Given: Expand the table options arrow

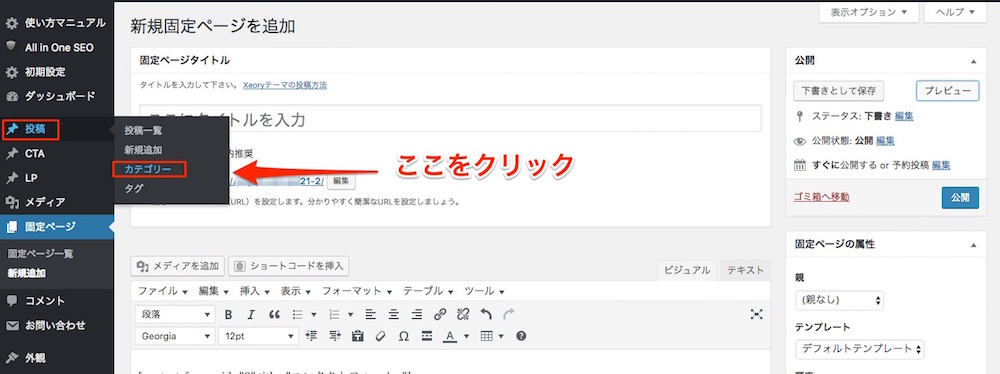Looking at the screenshot, I should point(501,336).
